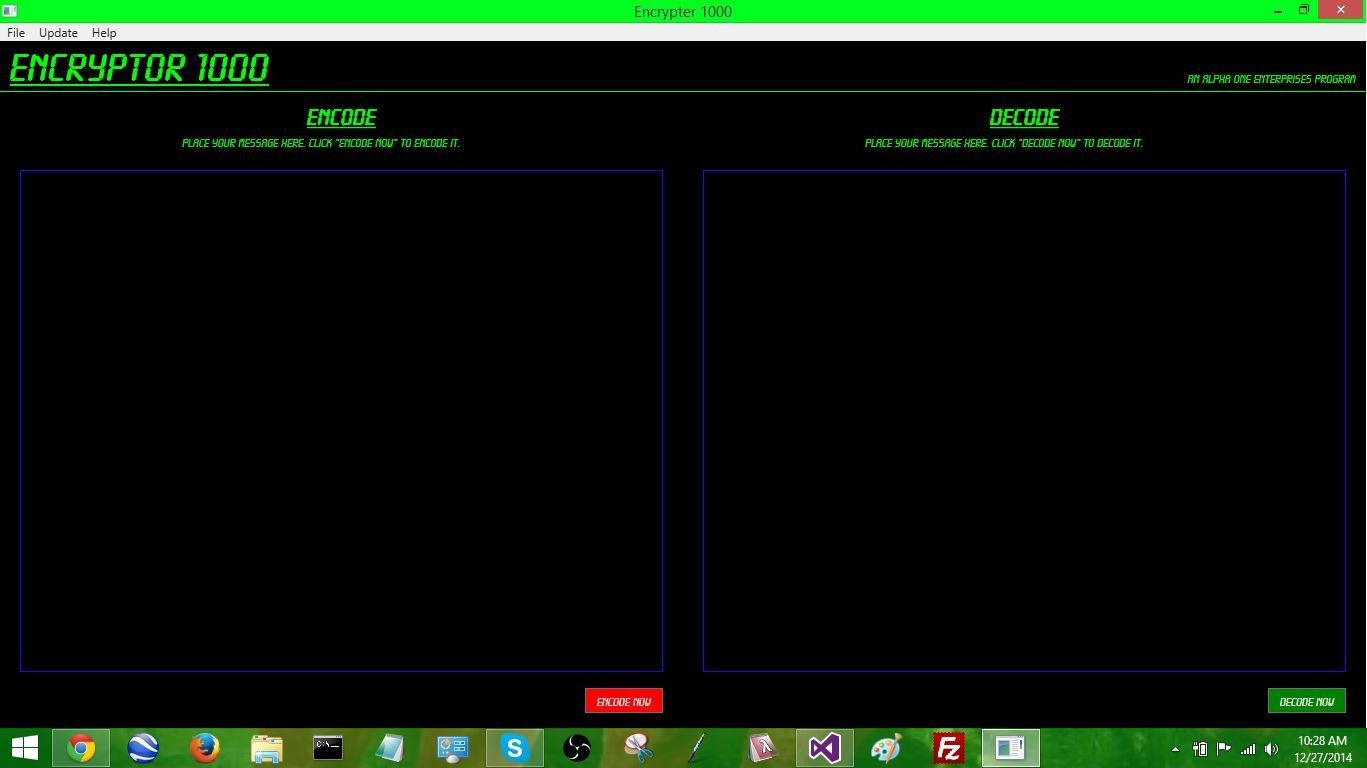Open File Explorer from the taskbar
Screen dimensions: 1367x768
point(265,747)
